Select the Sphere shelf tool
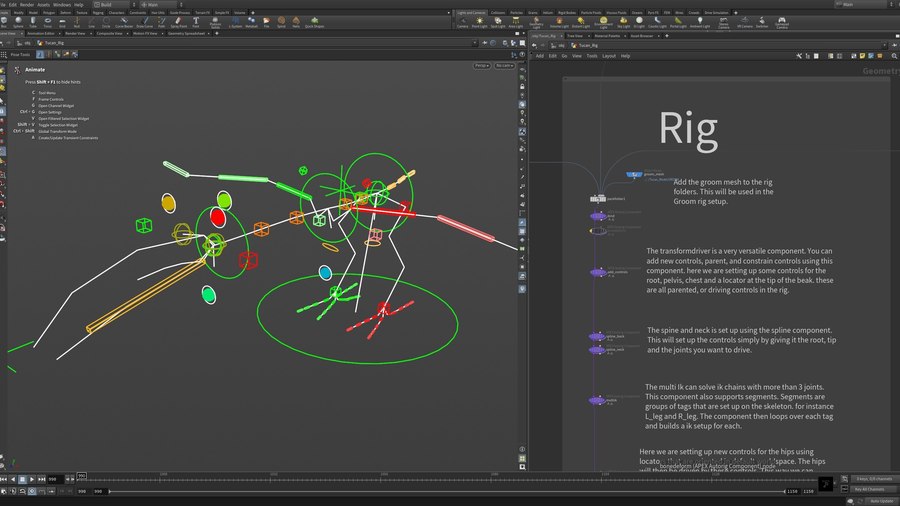 [x=18, y=22]
